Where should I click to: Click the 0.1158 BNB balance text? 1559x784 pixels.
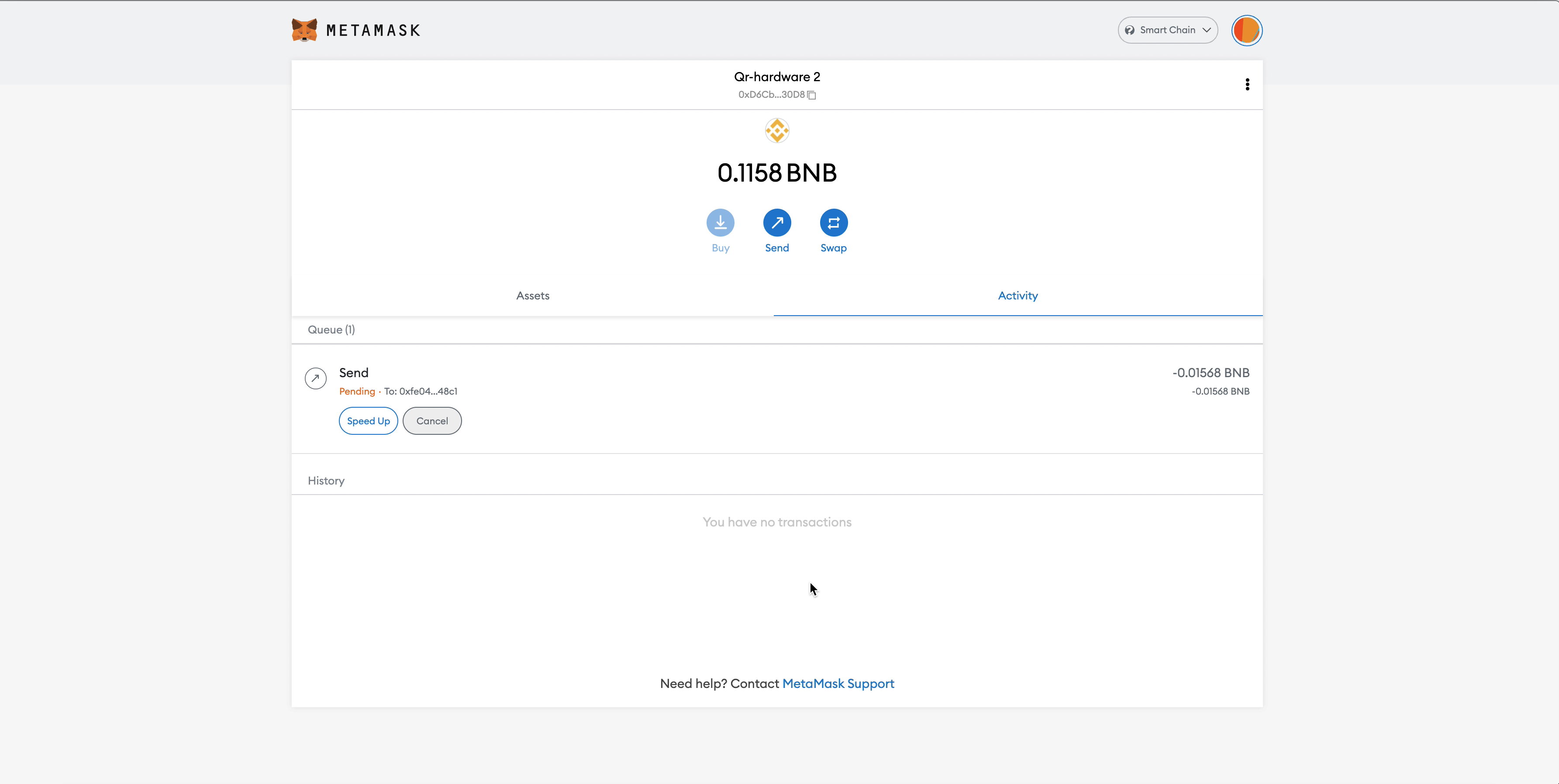(x=777, y=173)
